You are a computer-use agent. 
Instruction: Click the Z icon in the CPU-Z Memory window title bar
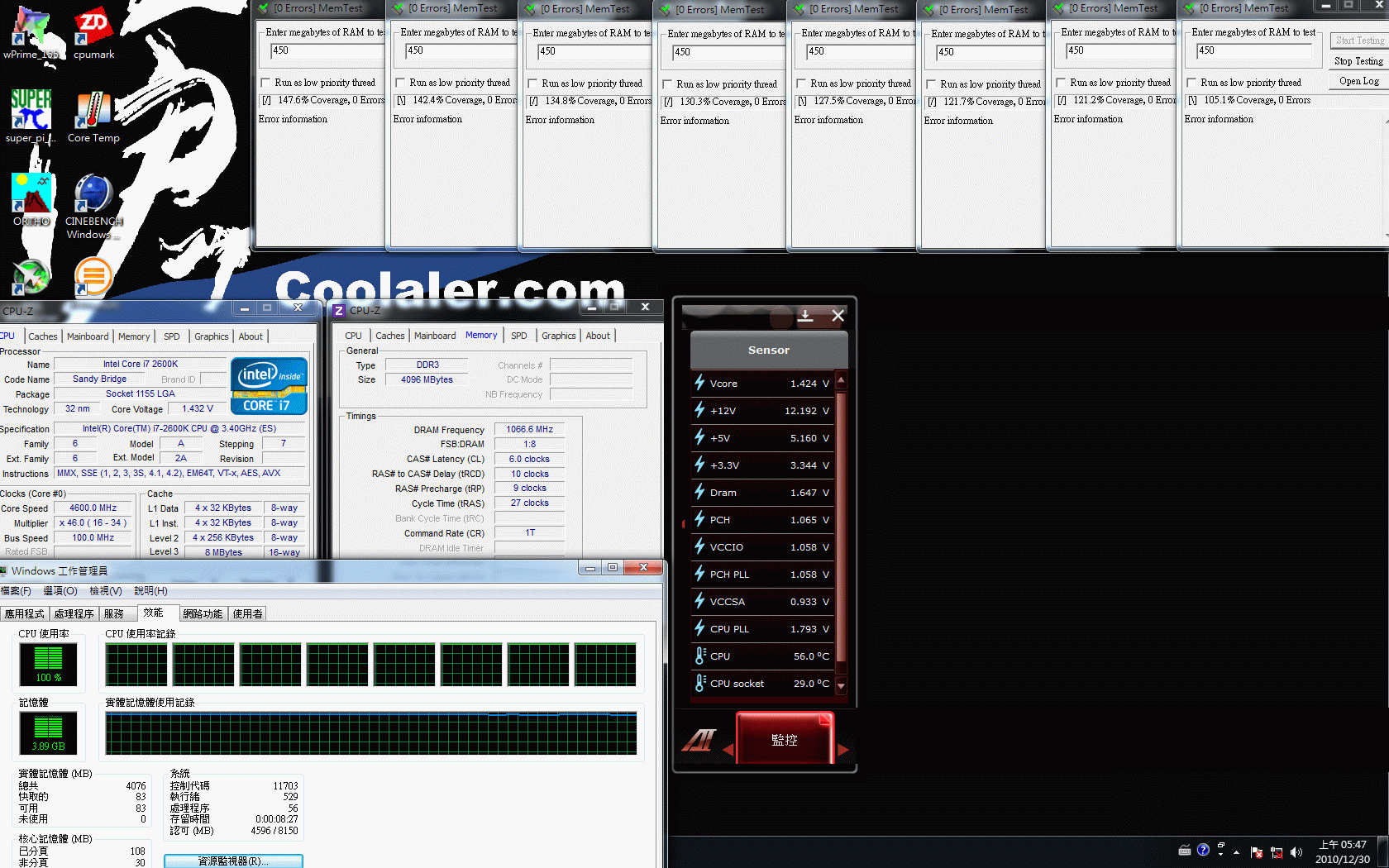(x=339, y=310)
